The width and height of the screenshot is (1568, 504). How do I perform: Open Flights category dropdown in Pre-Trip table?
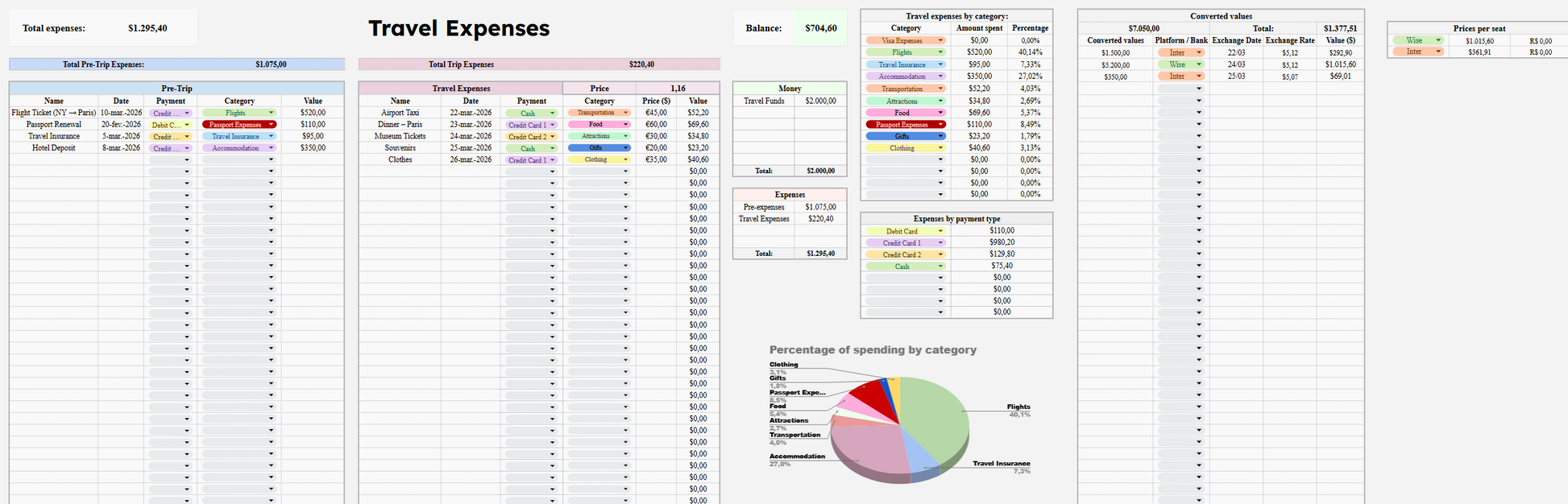tap(239, 113)
